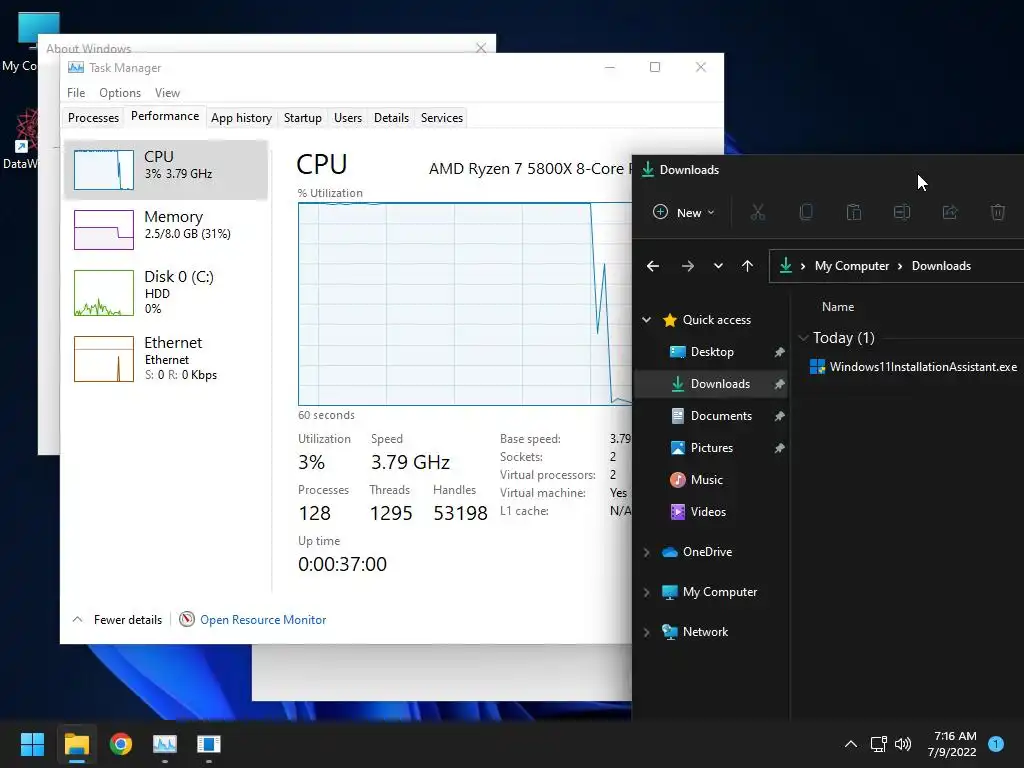Screen dimensions: 1024x768
Task: Expand the OneDrive tree node
Action: (647, 552)
